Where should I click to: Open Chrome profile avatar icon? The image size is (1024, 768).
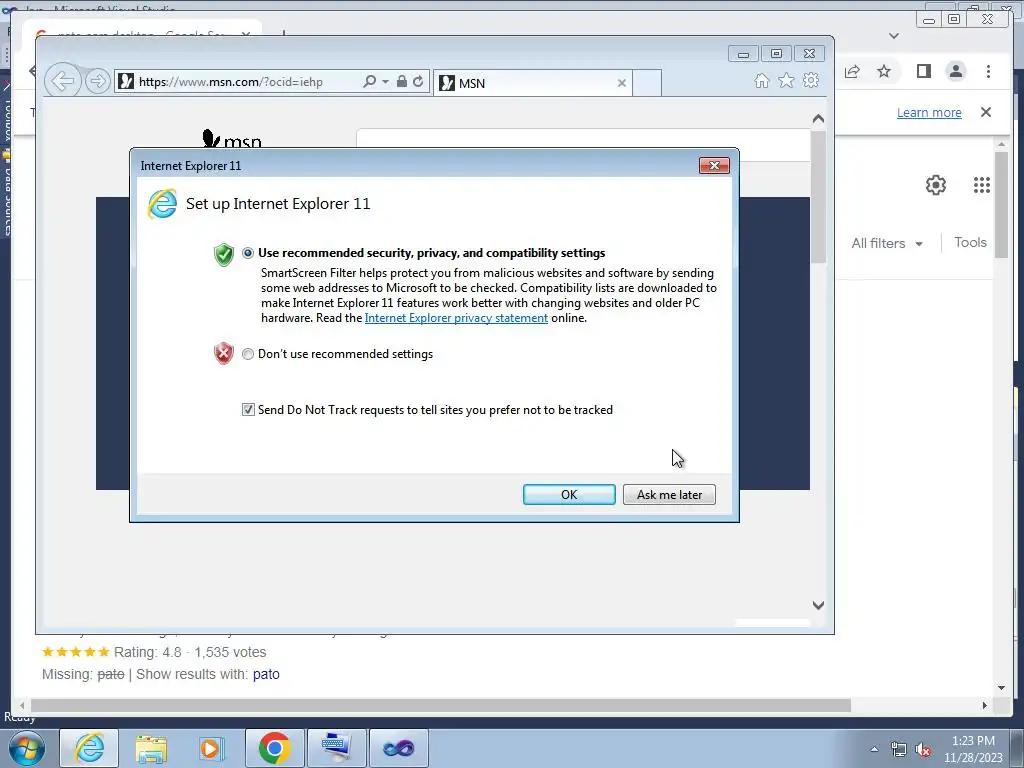tap(956, 71)
